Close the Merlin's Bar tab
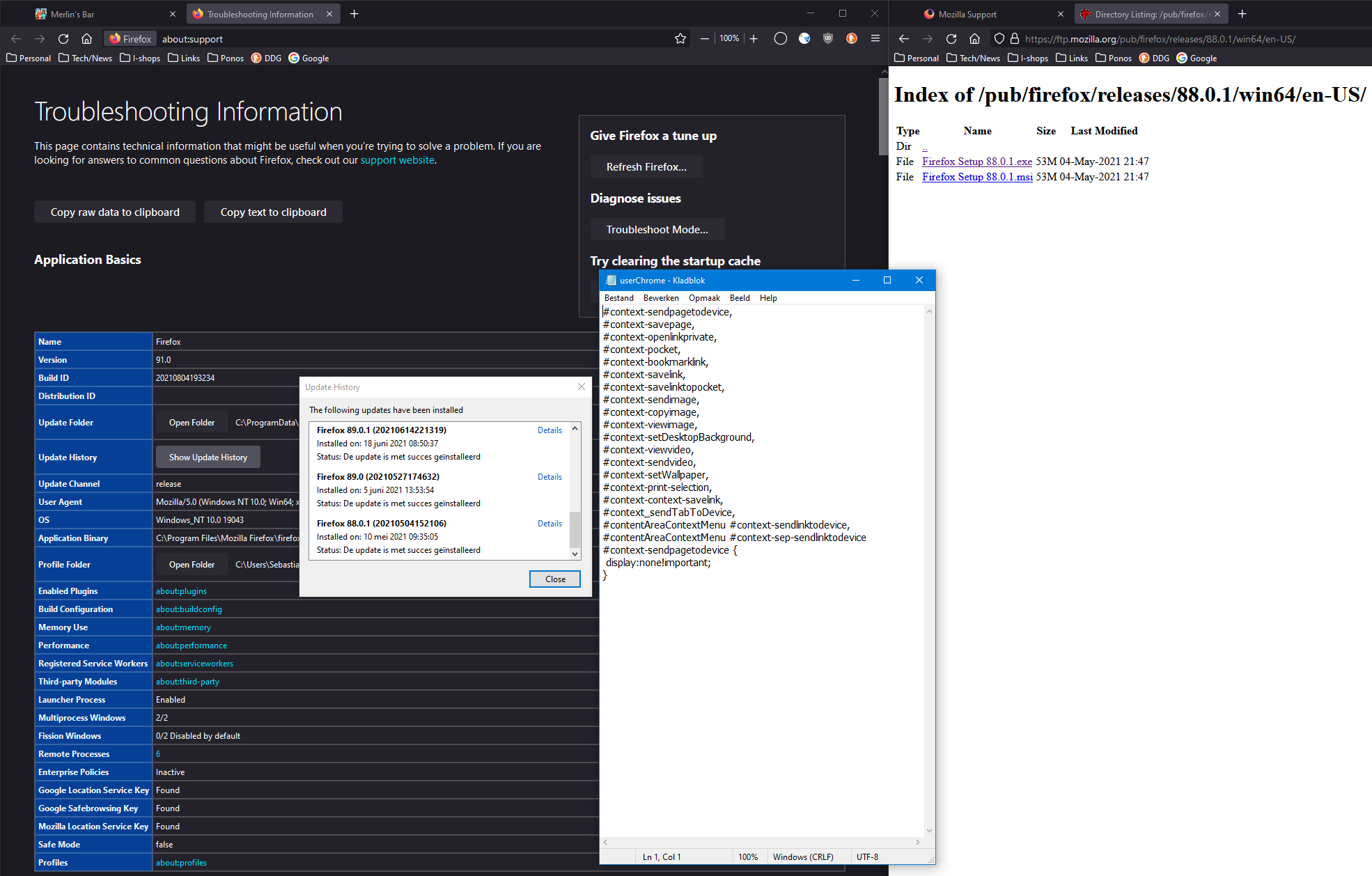Image resolution: width=1372 pixels, height=876 pixels. tap(173, 14)
